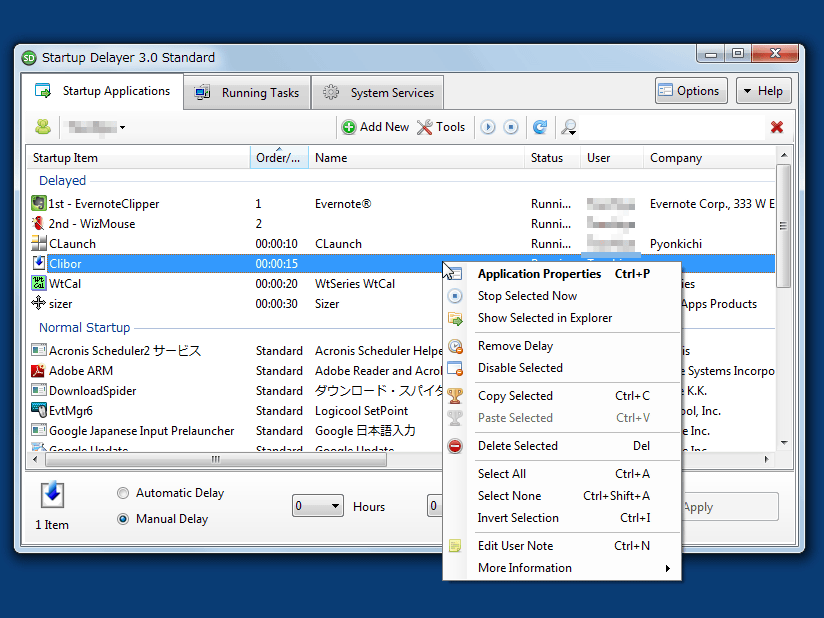Open the Options button
This screenshot has height=618, width=824.
point(691,91)
